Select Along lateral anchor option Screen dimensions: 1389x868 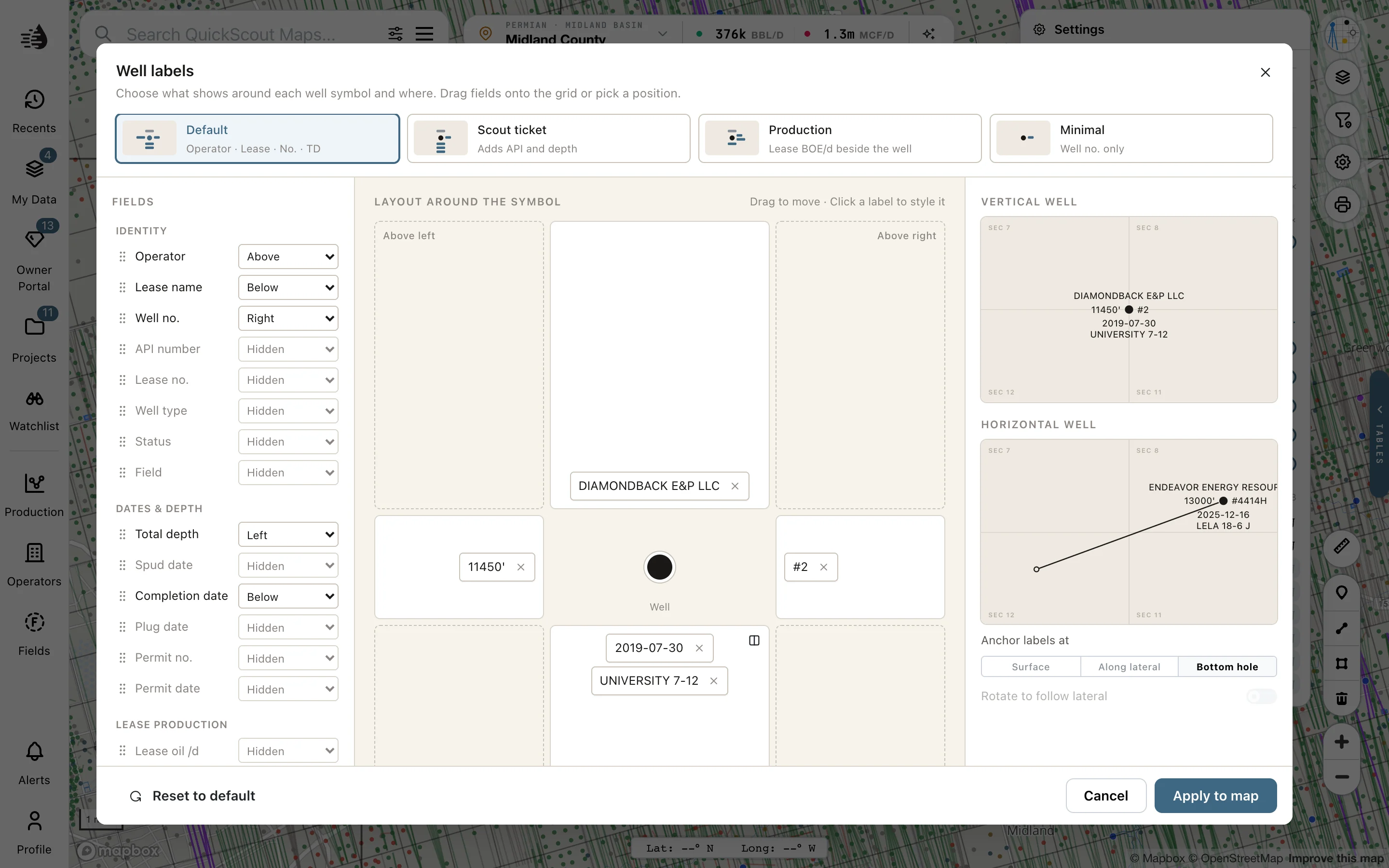pos(1129,666)
